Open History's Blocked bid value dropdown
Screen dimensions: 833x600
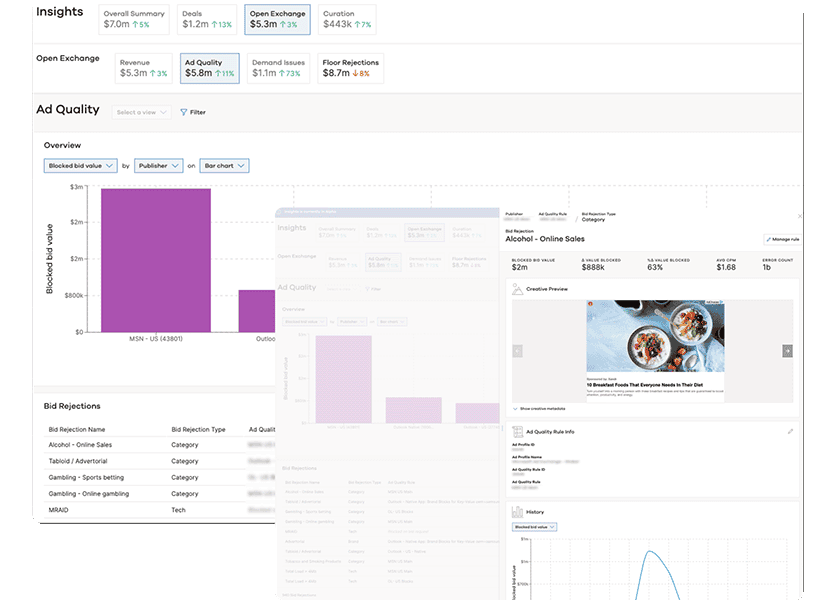535,527
